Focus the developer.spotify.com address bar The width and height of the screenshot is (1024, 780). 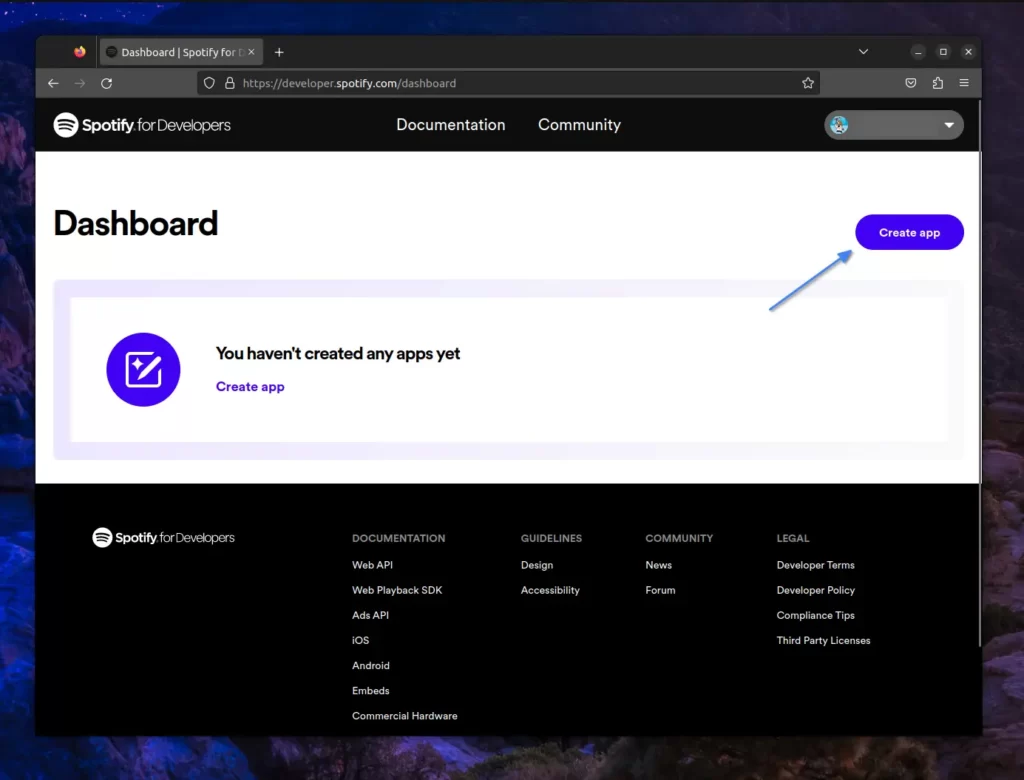click(x=509, y=83)
